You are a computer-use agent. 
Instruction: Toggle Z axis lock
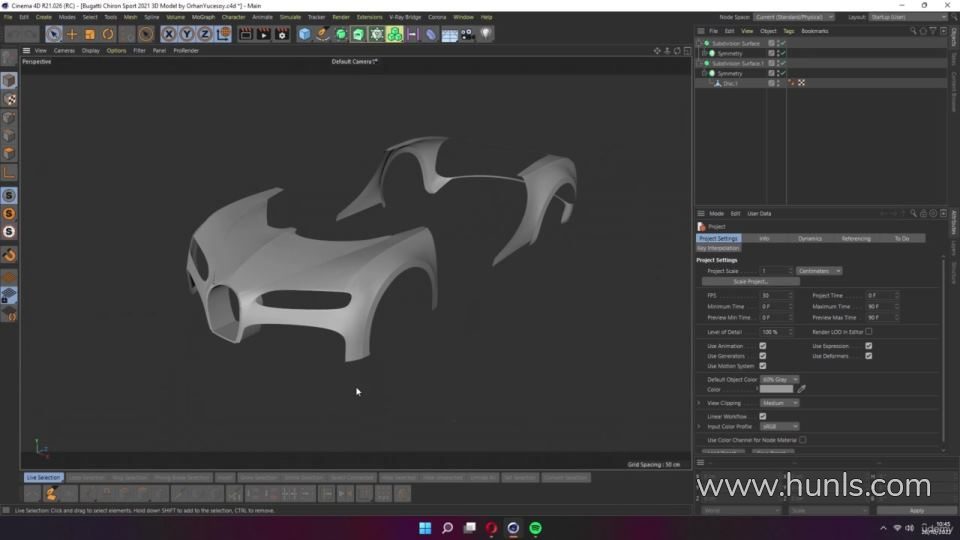click(x=204, y=34)
